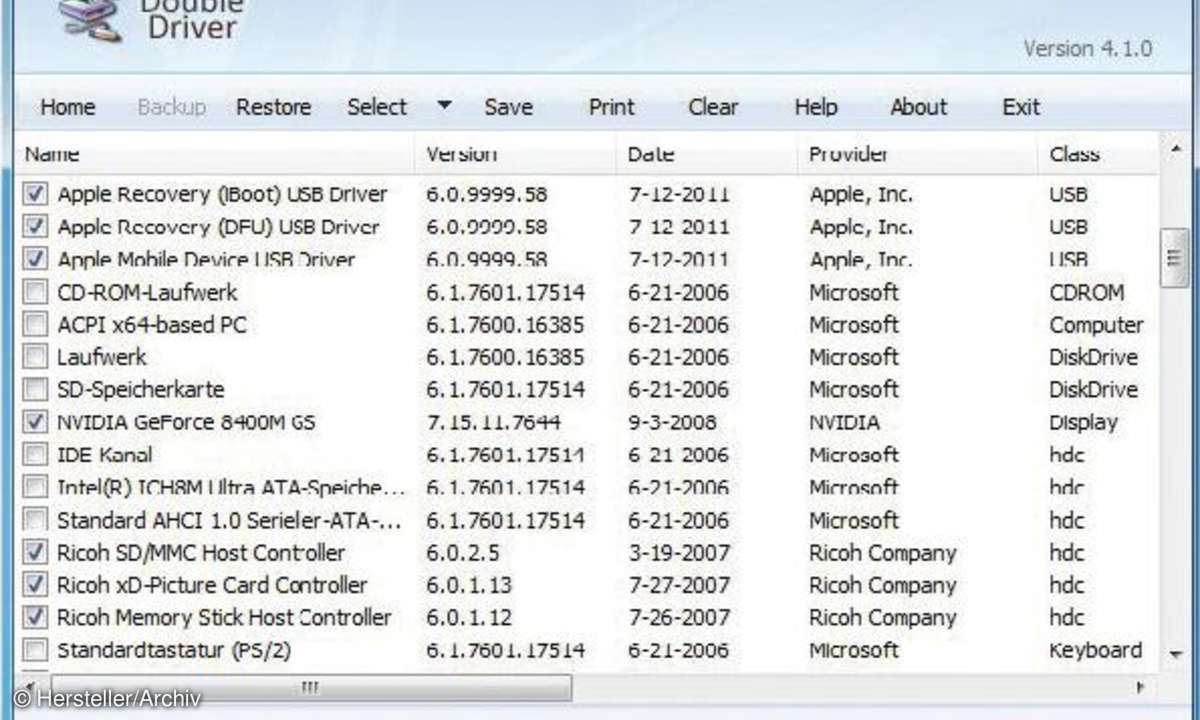Open the Restore toolbar item
This screenshot has height=720, width=1200.
pyautogui.click(x=273, y=107)
